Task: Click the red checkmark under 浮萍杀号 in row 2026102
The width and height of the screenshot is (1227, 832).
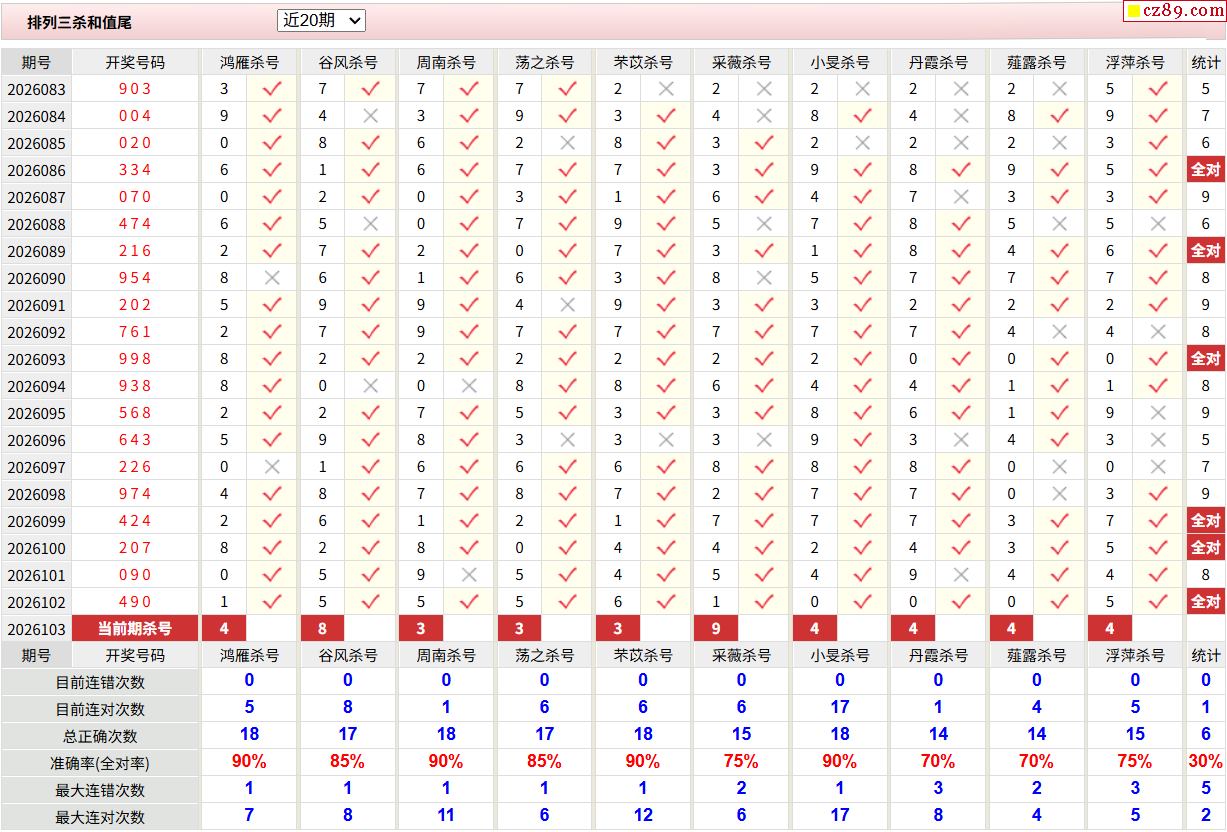Action: (1158, 602)
